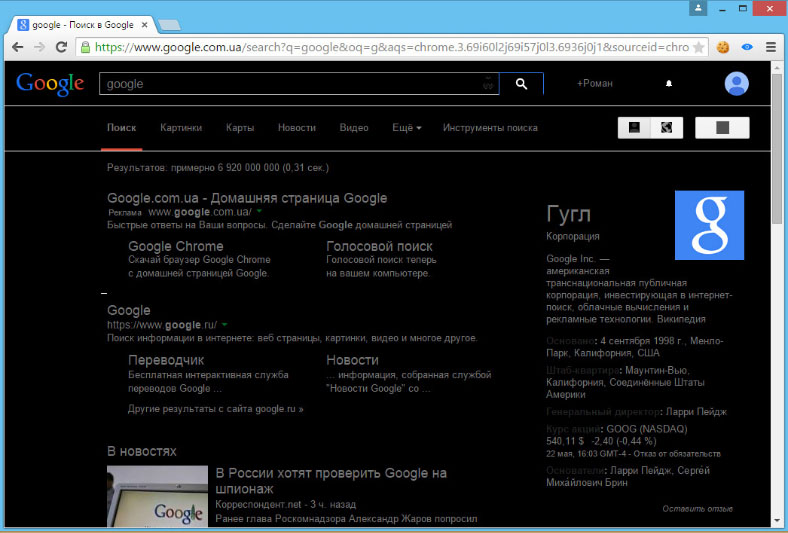Click the blue eye extension icon
The height and width of the screenshot is (533, 788).
747,47
